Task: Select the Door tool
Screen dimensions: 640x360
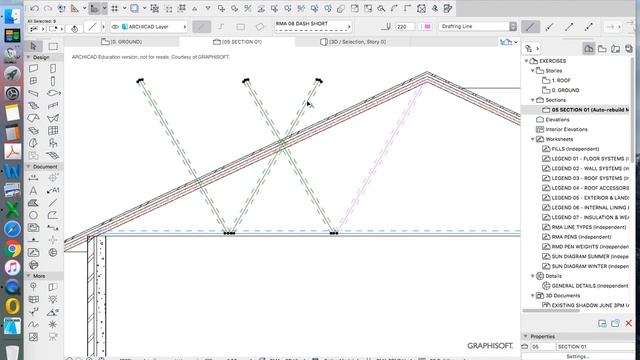Action: 53,69
